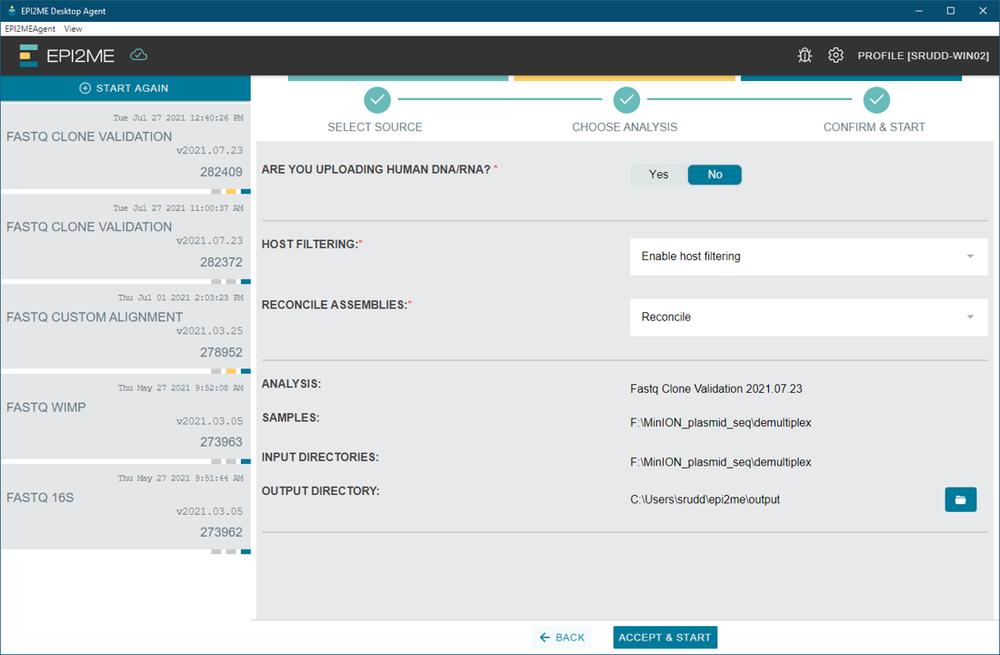Click the CHOOSE ANALYSIS step label
1000x655 pixels.
(x=624, y=127)
